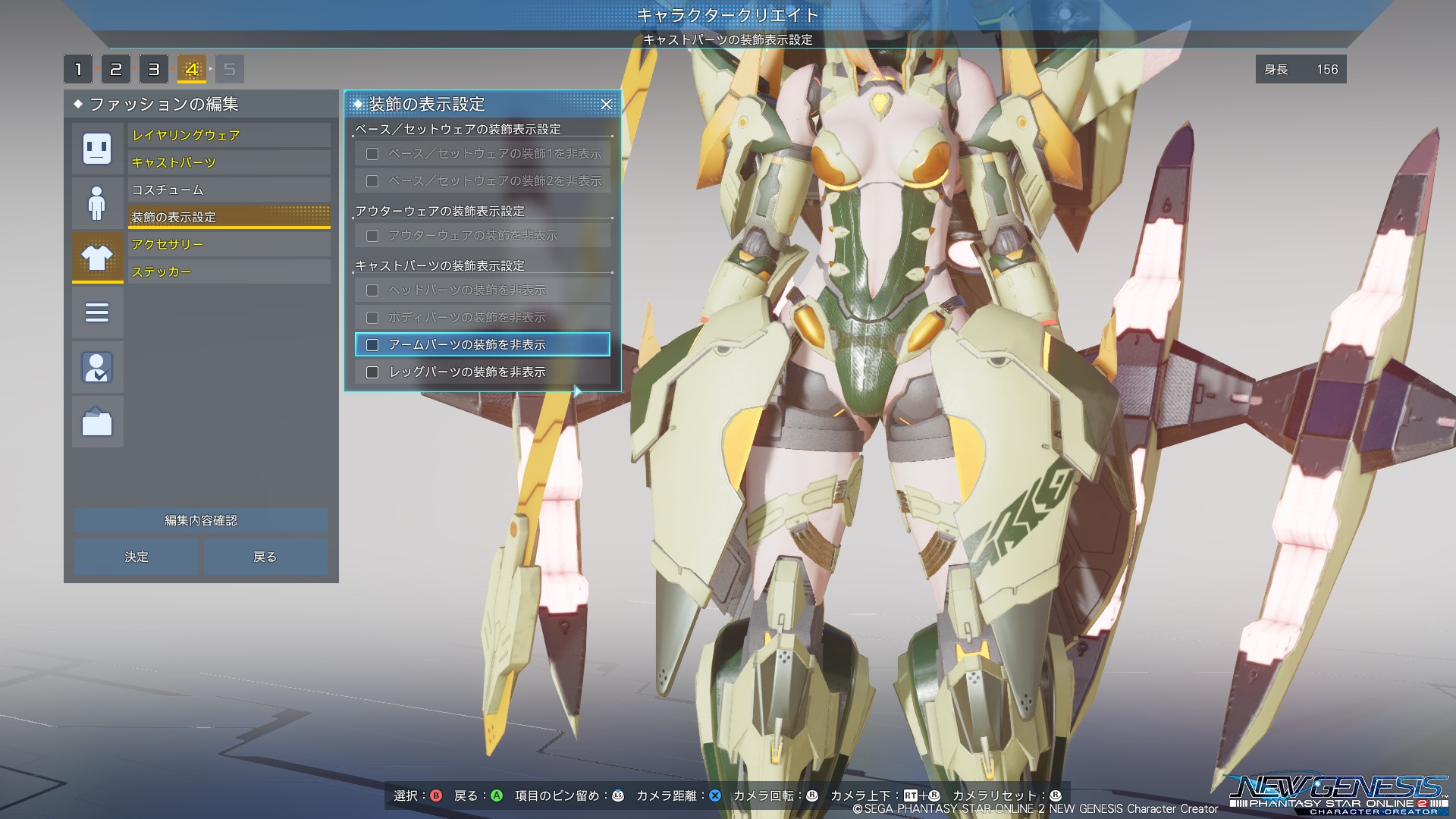
Task: Toggle ヘッドパーツの装飾を非表示 checkbox
Action: click(x=372, y=290)
